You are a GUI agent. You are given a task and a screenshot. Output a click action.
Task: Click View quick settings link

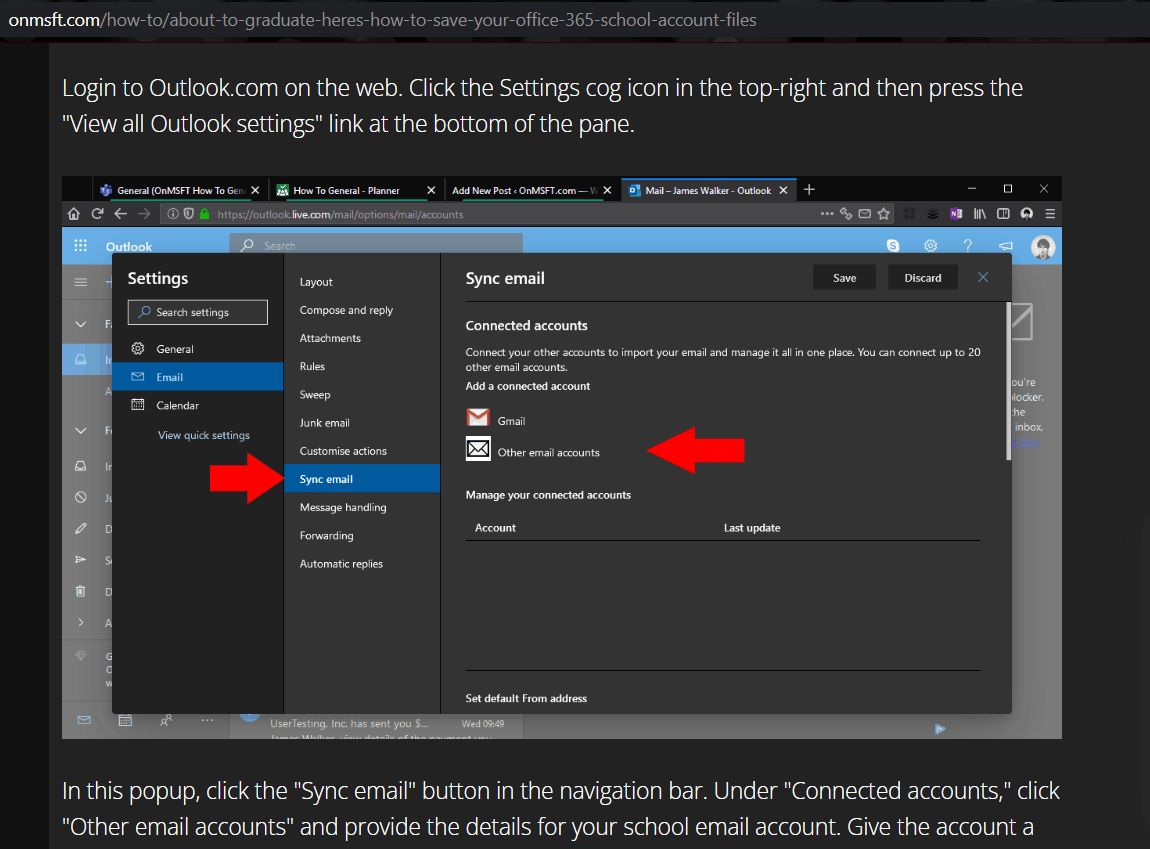point(204,435)
